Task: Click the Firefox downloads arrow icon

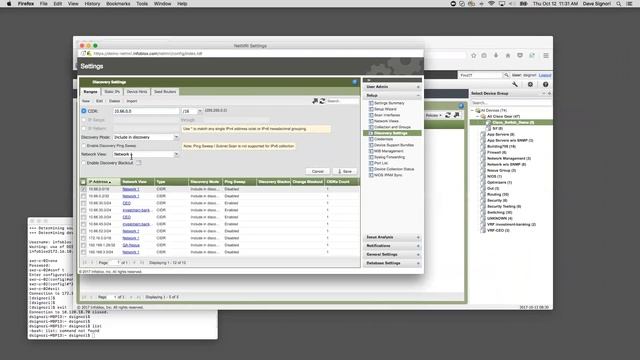Action: pos(496,56)
